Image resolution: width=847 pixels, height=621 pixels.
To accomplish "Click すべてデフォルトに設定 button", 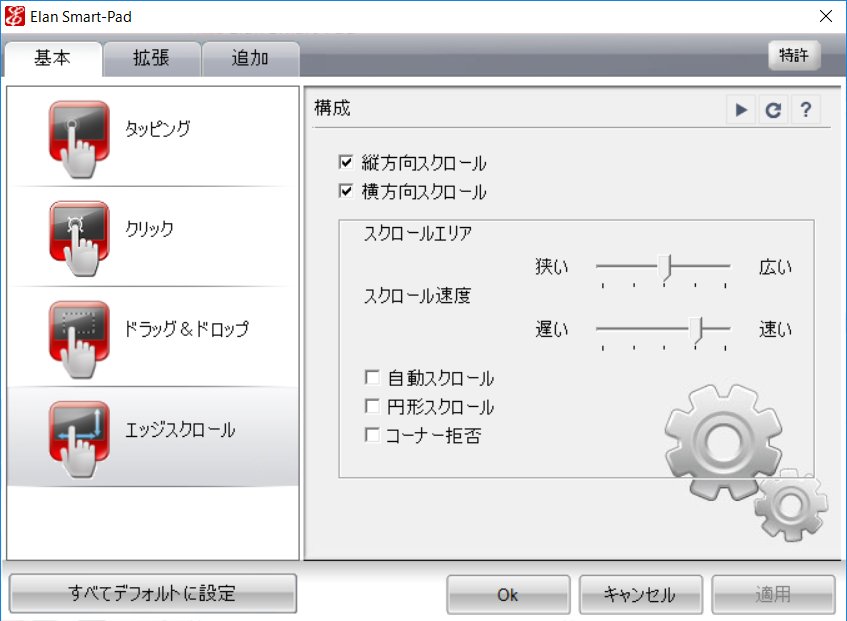I will point(153,593).
